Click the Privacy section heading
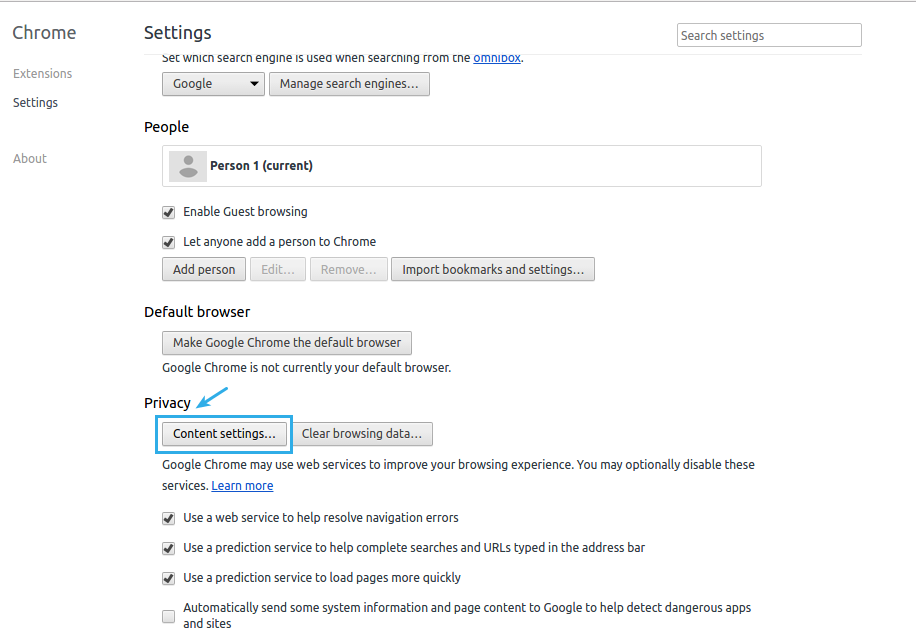Viewport: 916px width, 636px height. (x=167, y=403)
